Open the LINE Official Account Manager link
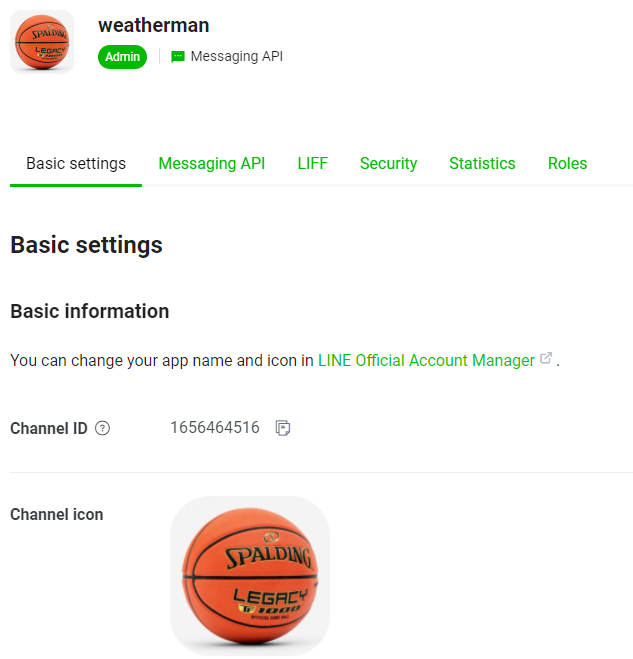The width and height of the screenshot is (633, 659). 426,361
